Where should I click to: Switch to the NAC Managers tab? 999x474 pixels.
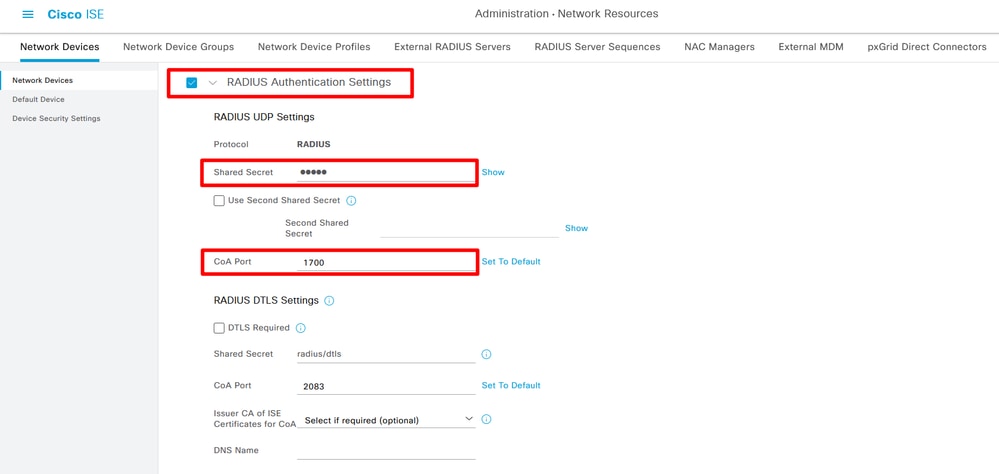click(719, 47)
